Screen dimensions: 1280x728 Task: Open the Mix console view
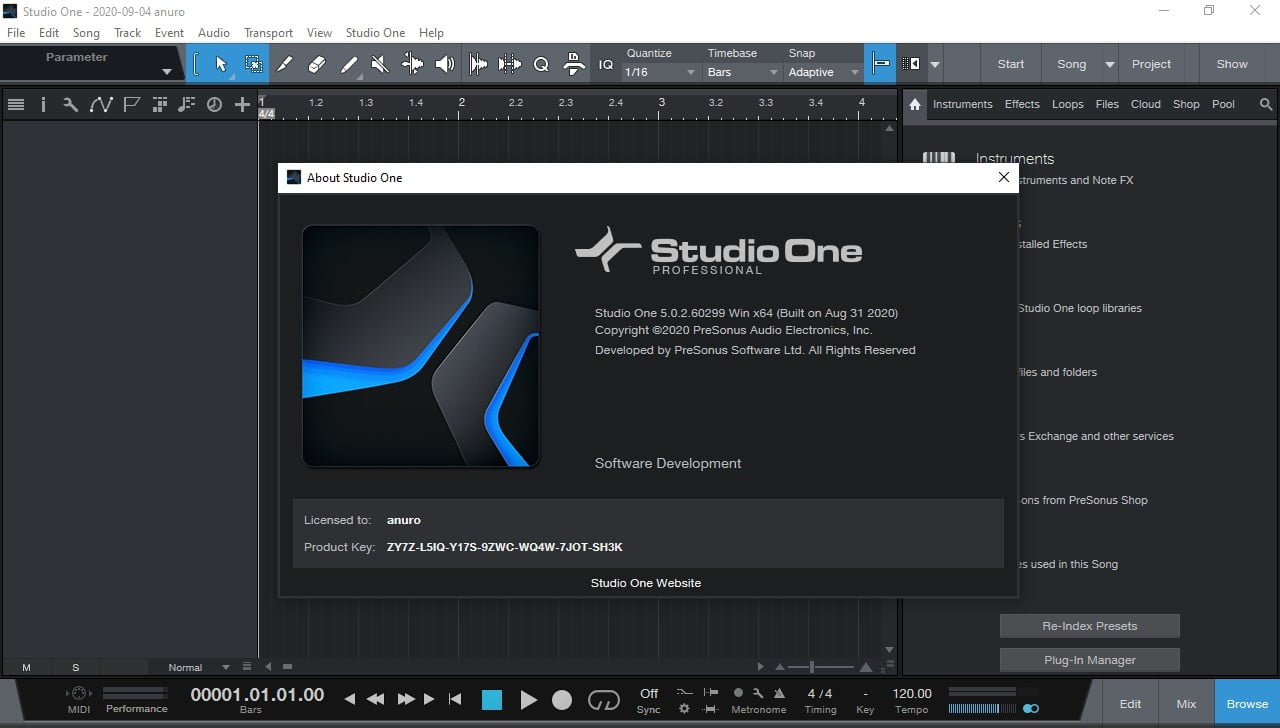[1186, 704]
